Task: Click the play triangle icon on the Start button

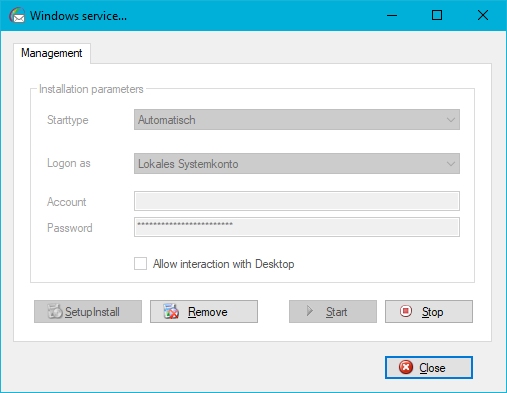Action: [x=310, y=311]
